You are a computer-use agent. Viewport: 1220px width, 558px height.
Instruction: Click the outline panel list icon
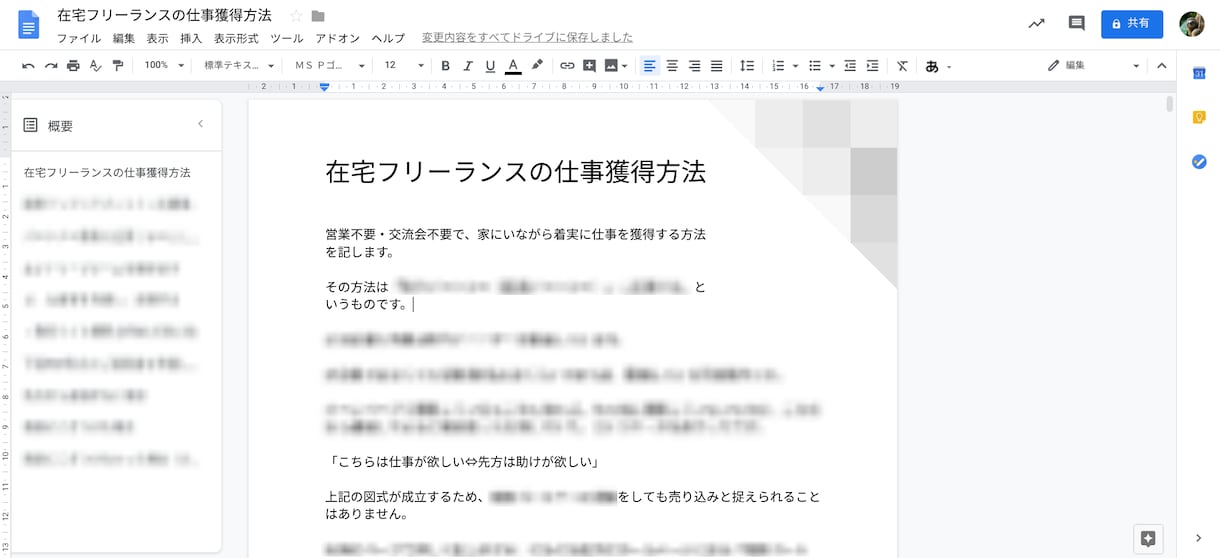click(30, 125)
